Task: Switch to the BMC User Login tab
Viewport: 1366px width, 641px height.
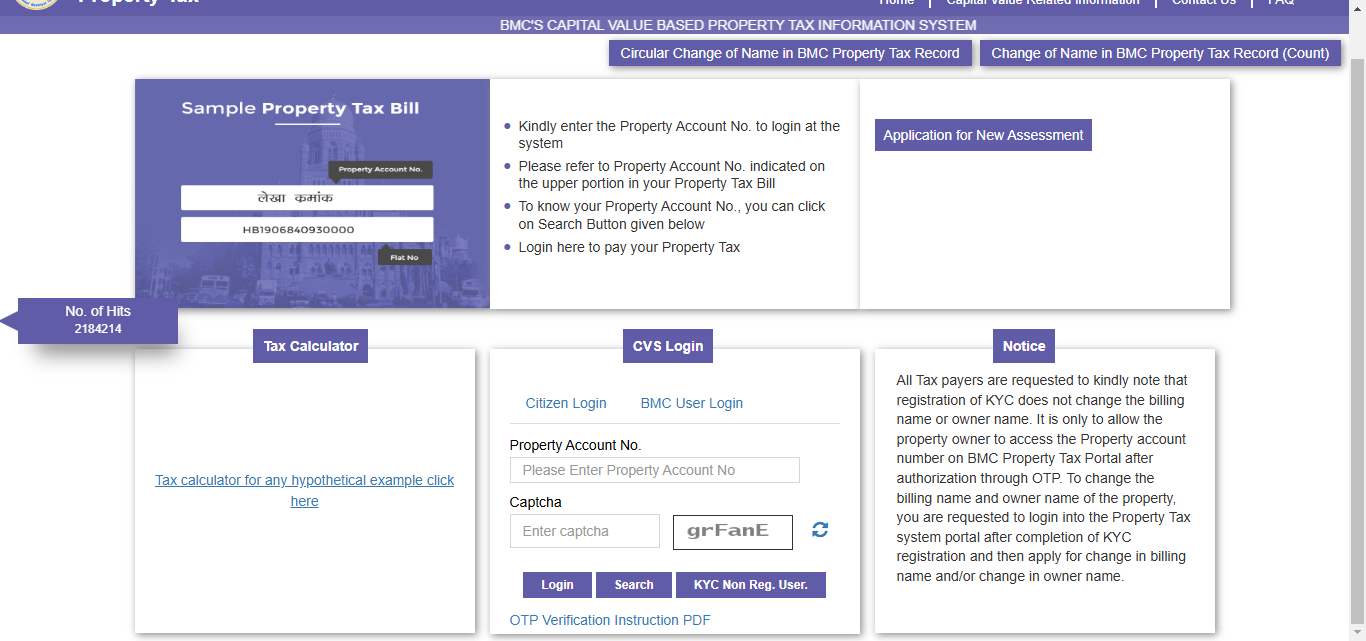Action: coord(691,403)
